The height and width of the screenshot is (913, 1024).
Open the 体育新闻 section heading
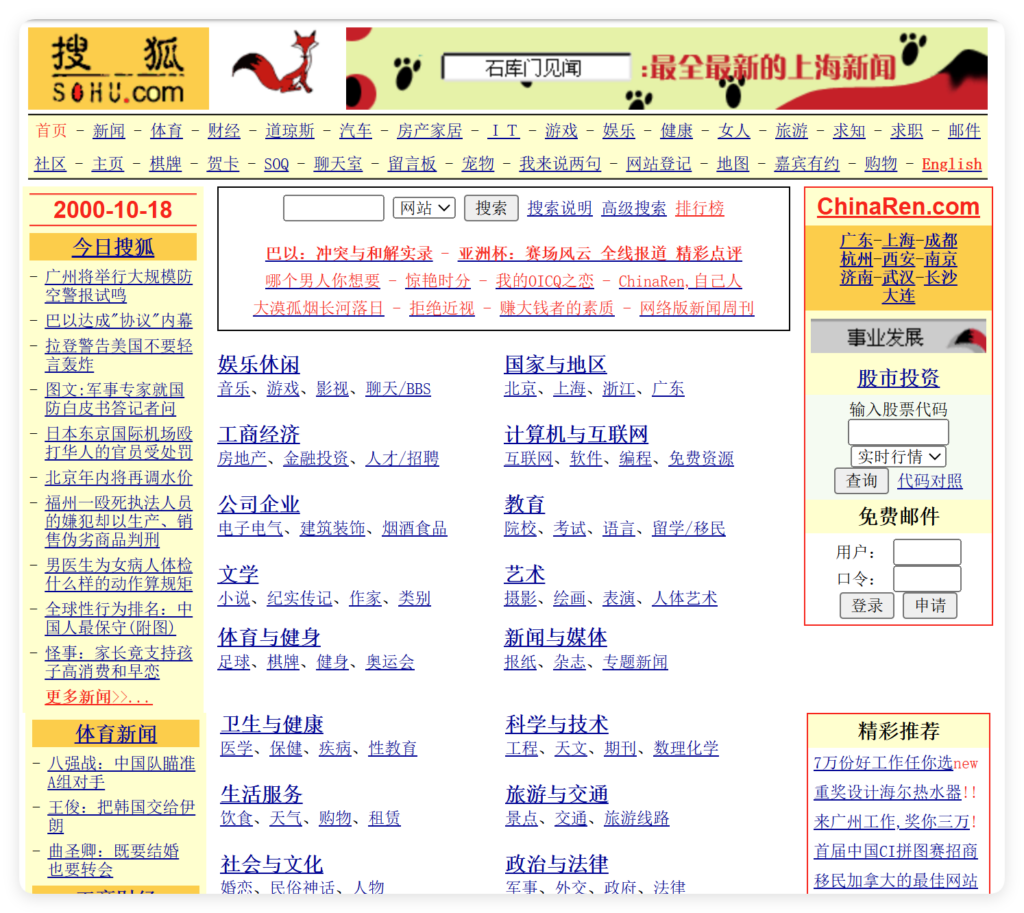point(116,733)
